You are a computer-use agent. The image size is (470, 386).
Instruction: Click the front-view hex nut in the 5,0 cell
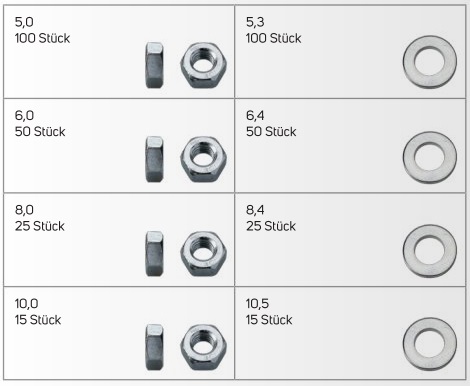coord(204,65)
